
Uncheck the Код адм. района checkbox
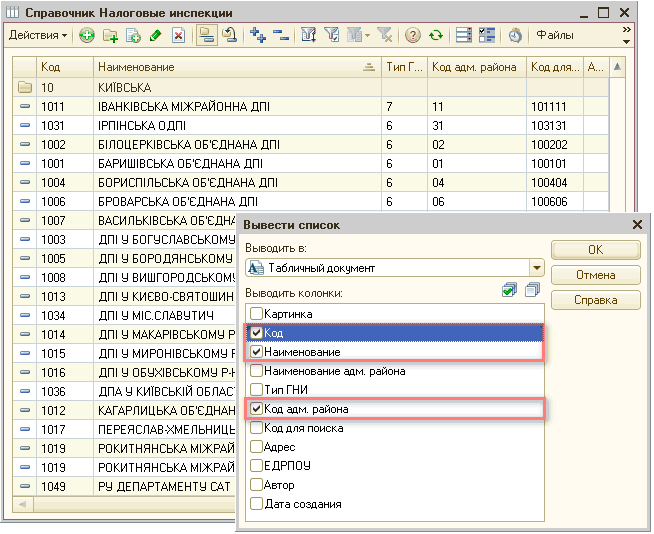(x=256, y=408)
